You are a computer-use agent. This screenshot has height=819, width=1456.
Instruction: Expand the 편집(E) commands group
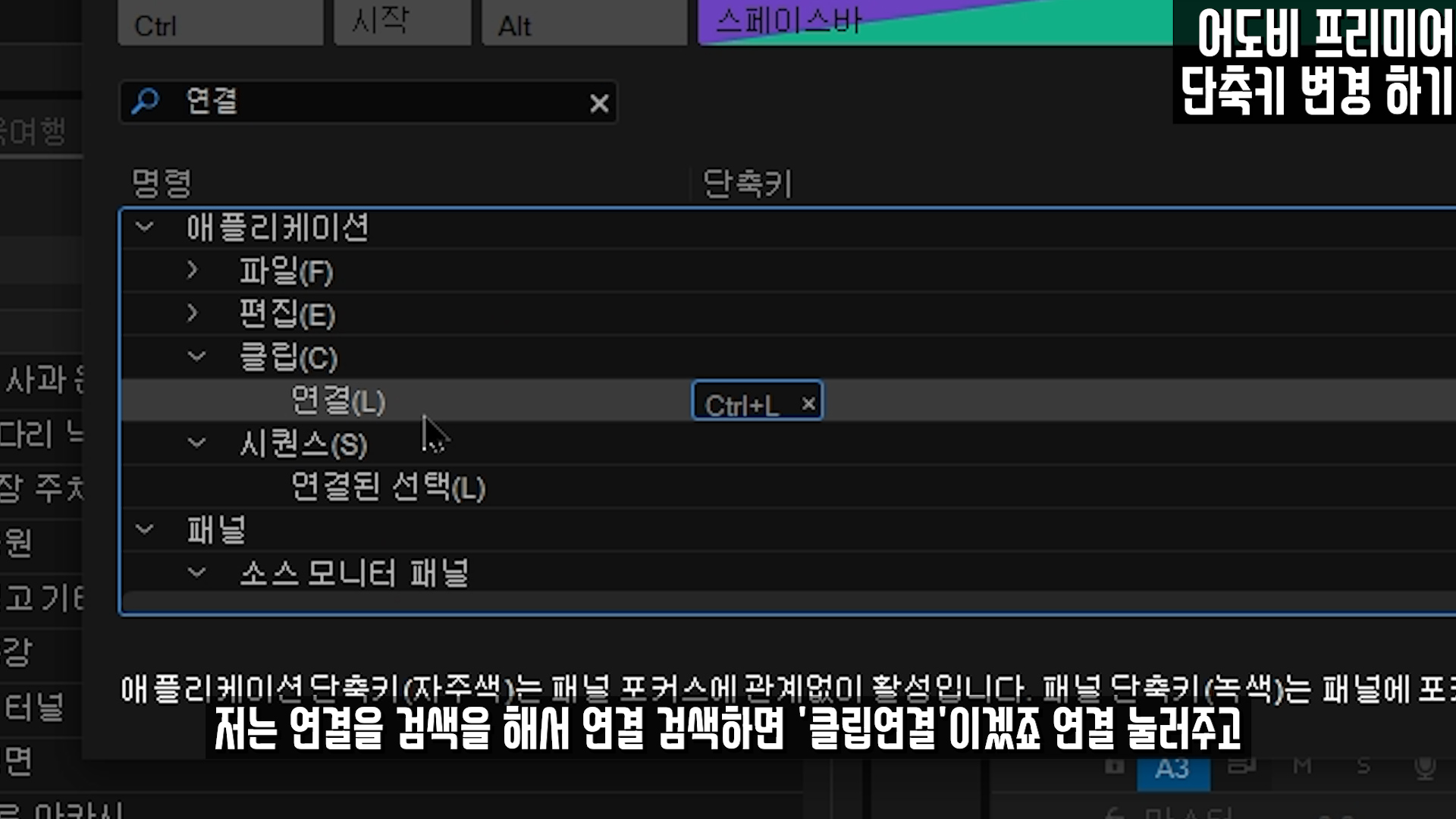point(193,313)
